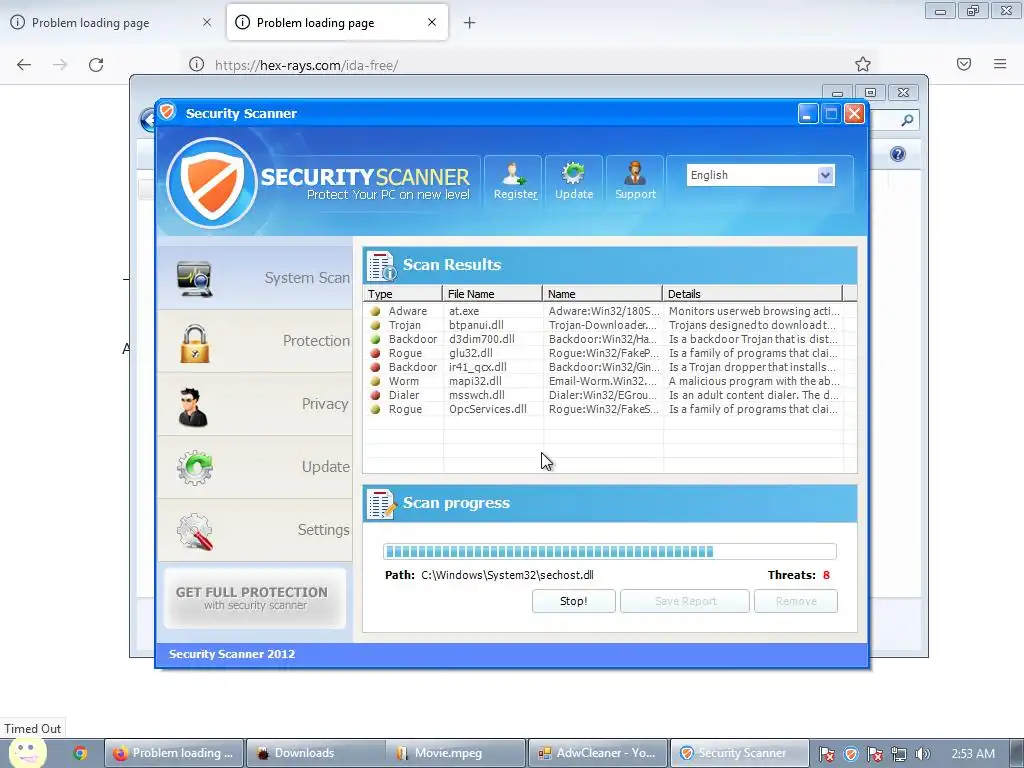The width and height of the screenshot is (1024, 768).
Task: Click the network tray icon
Action: click(899, 754)
